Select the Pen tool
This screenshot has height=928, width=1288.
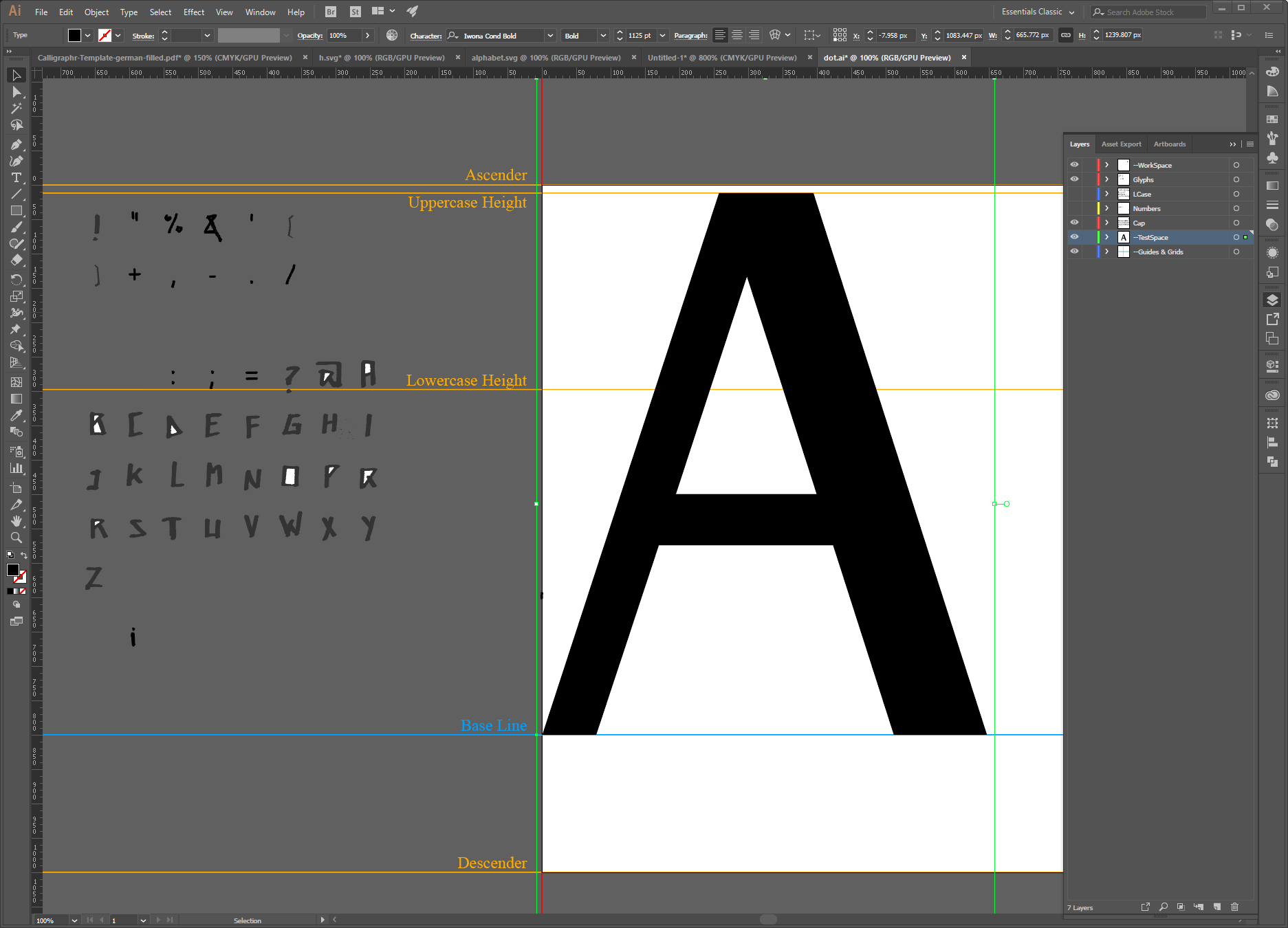click(17, 144)
